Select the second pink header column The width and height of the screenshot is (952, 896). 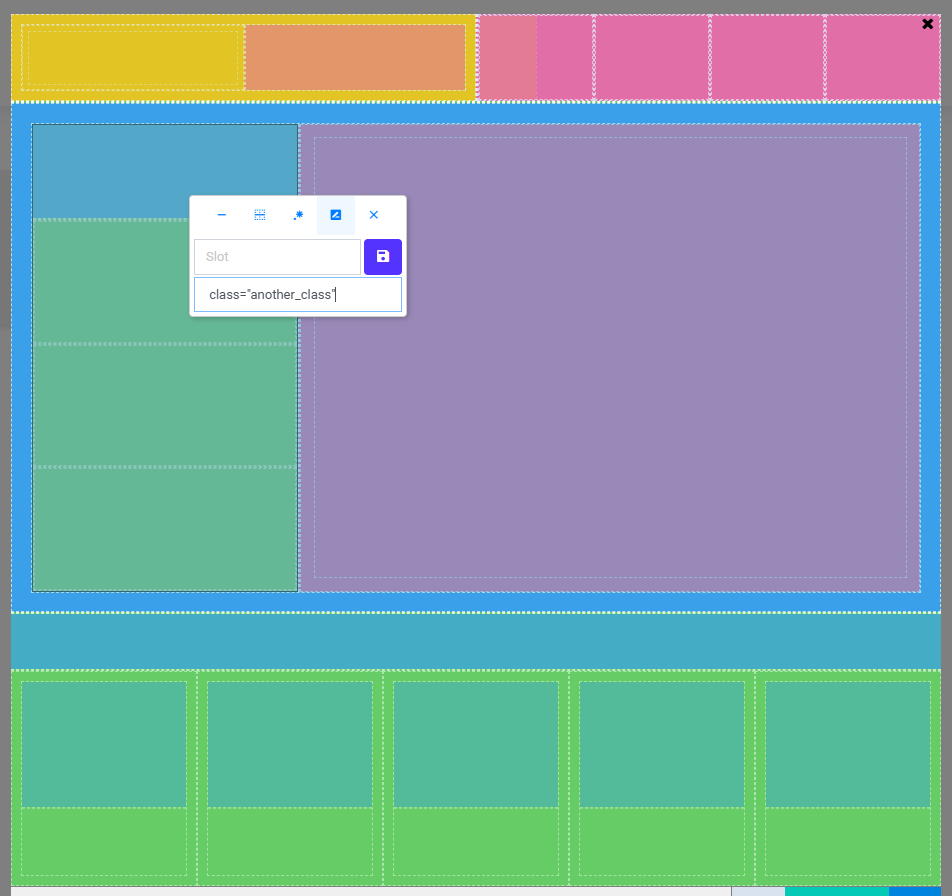pos(652,57)
